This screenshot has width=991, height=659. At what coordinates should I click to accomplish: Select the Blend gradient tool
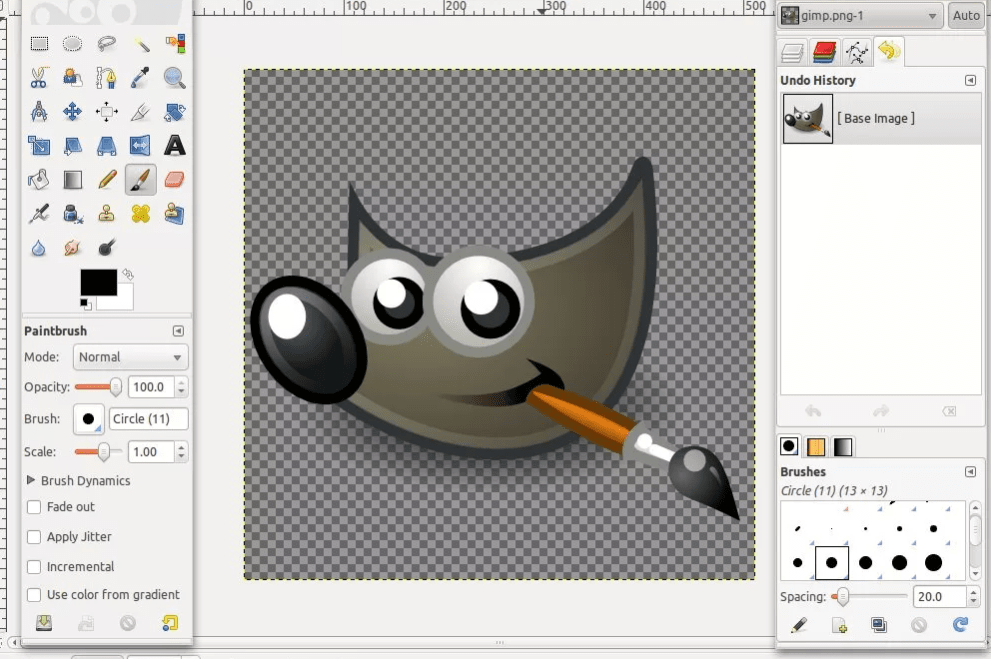click(x=72, y=179)
